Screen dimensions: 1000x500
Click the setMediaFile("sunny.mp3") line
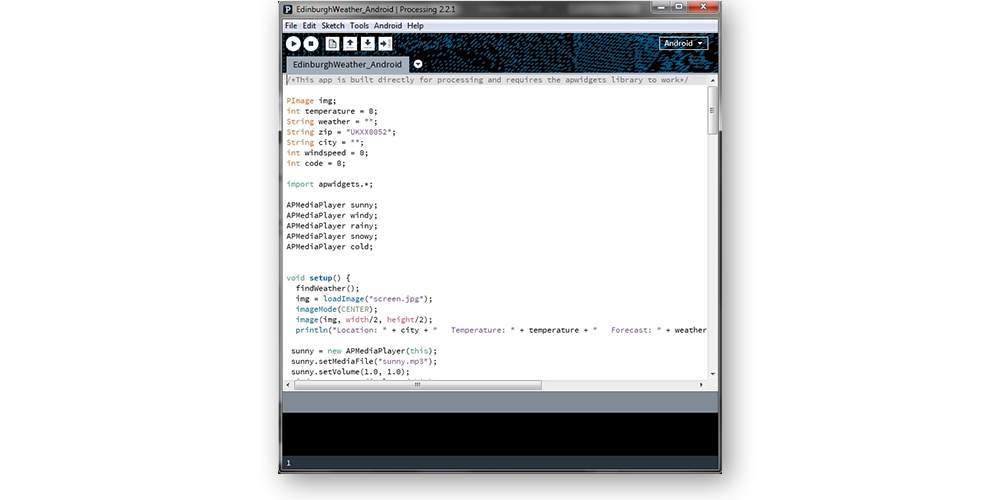coord(364,362)
